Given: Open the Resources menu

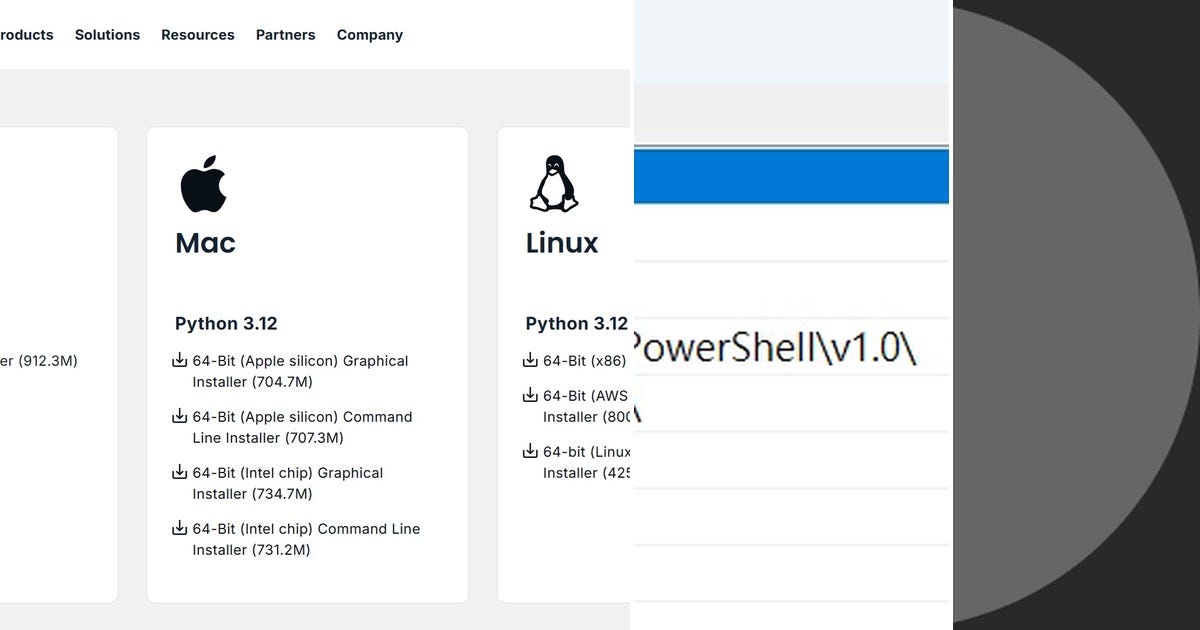Looking at the screenshot, I should pyautogui.click(x=198, y=34).
